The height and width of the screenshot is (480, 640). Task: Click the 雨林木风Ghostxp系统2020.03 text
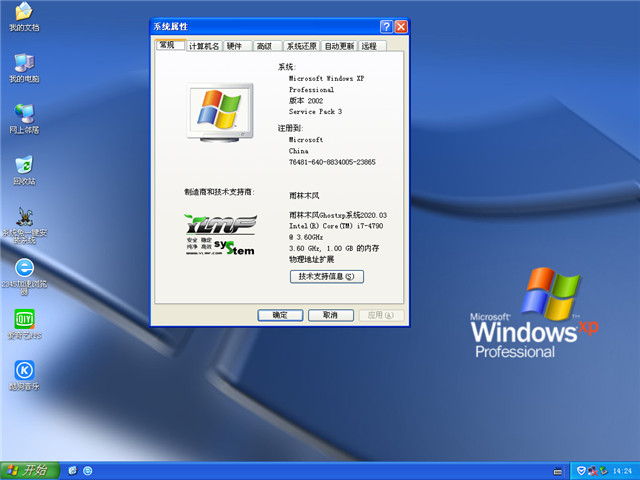[x=338, y=215]
